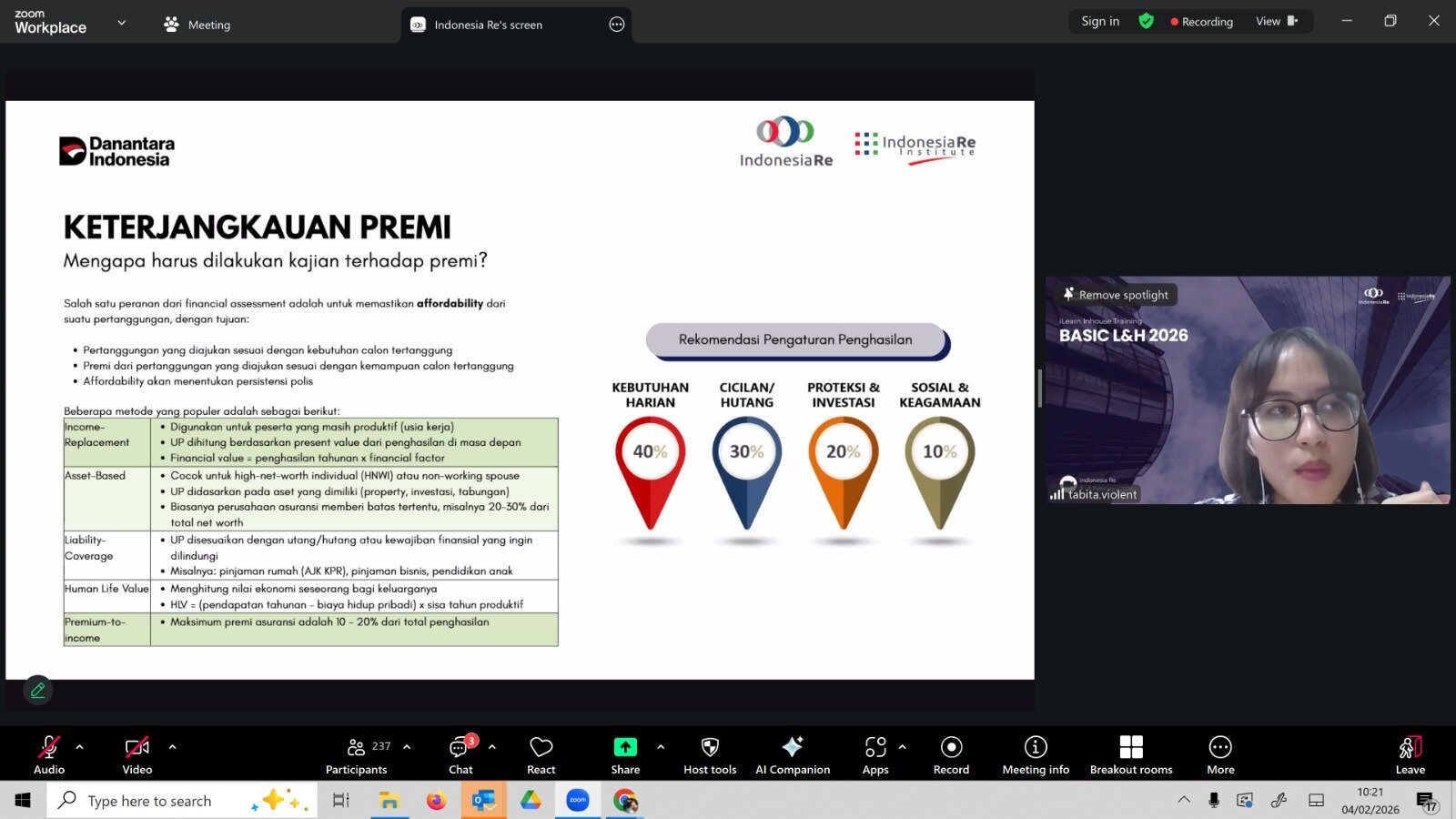This screenshot has height=819, width=1456.
Task: Switch to the Meeting tab
Action: 197,25
